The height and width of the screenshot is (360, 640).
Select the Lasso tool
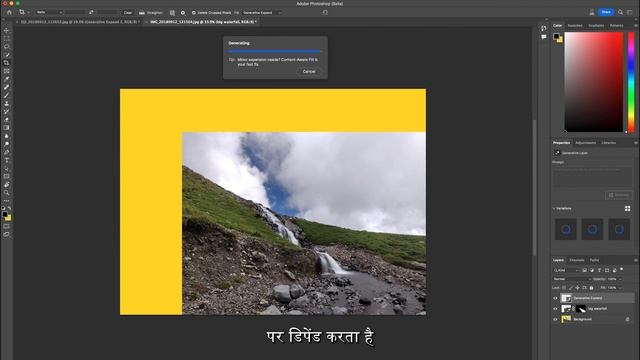(x=6, y=47)
